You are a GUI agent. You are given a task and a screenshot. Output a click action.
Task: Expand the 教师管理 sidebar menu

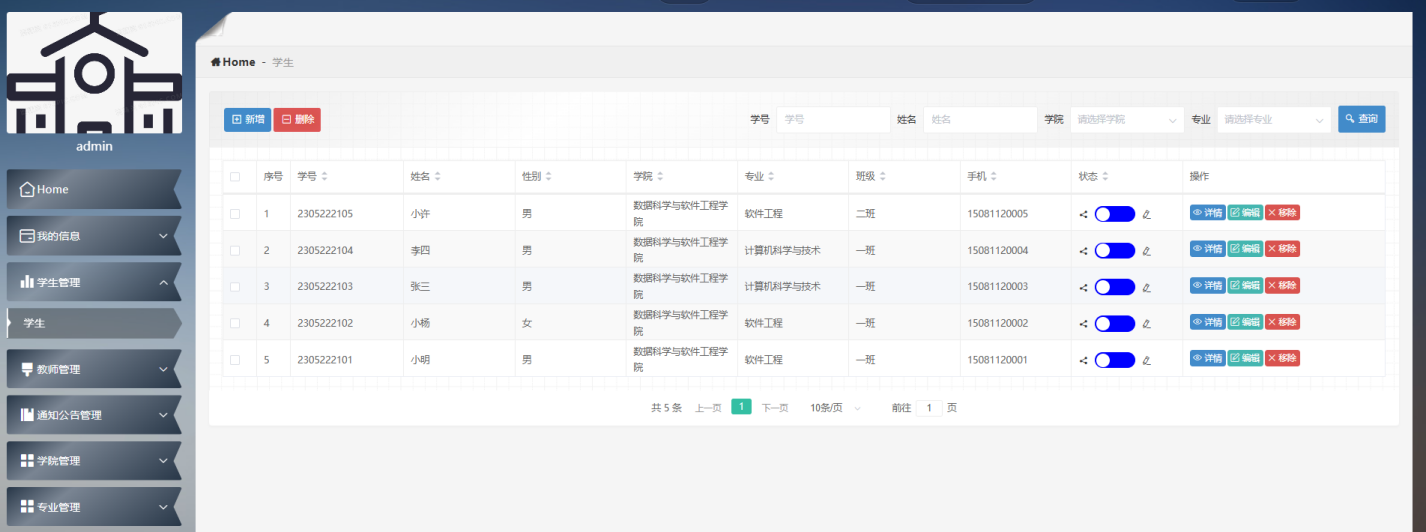pyautogui.click(x=94, y=369)
